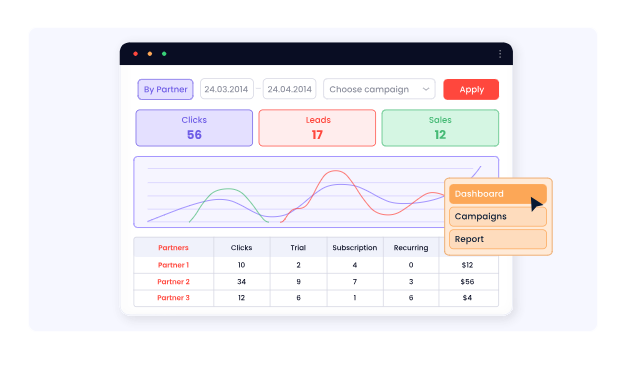
Task: Open the three-dot menu in title bar
Action: (500, 54)
